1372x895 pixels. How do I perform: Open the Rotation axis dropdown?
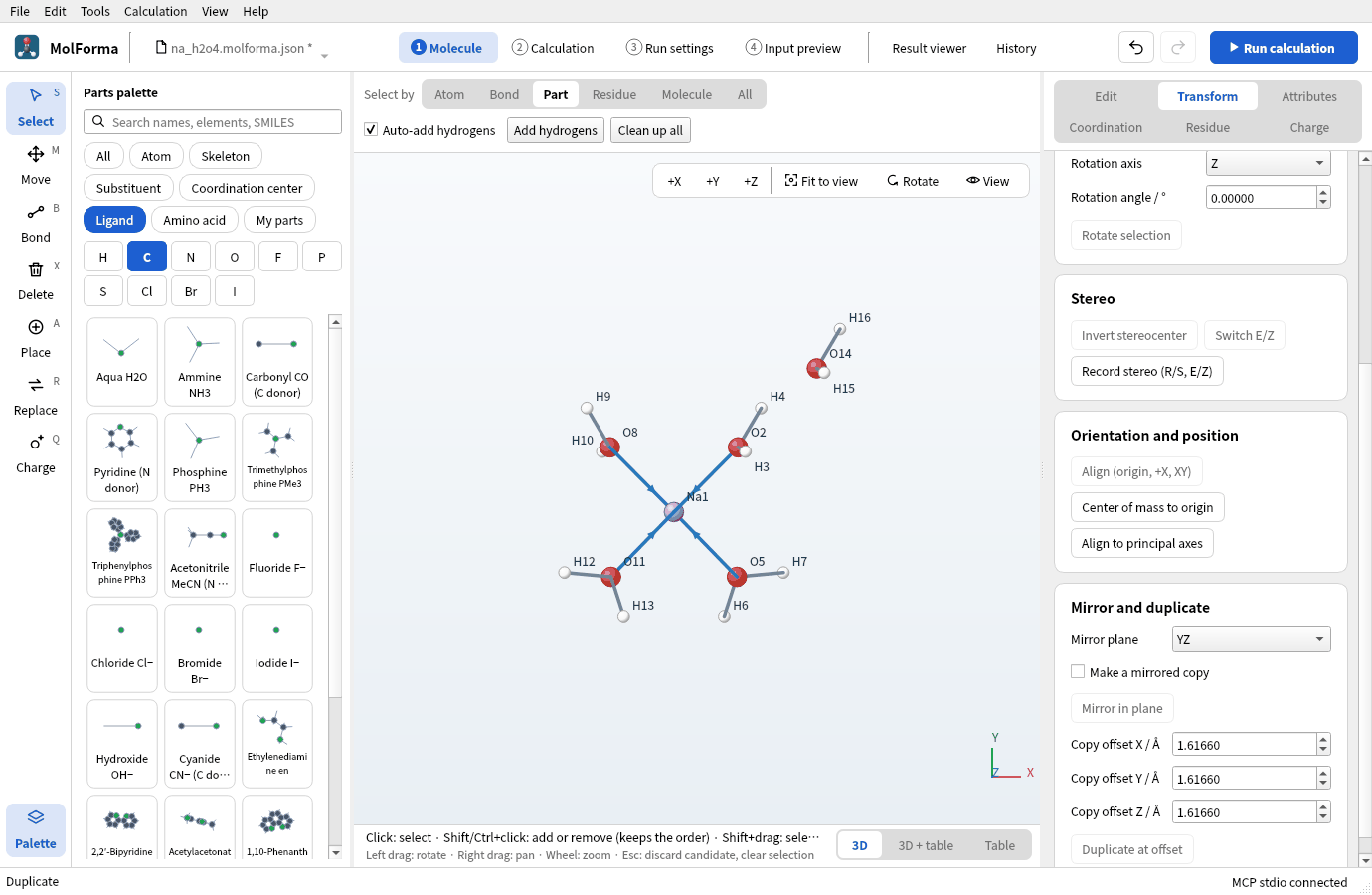point(1268,163)
